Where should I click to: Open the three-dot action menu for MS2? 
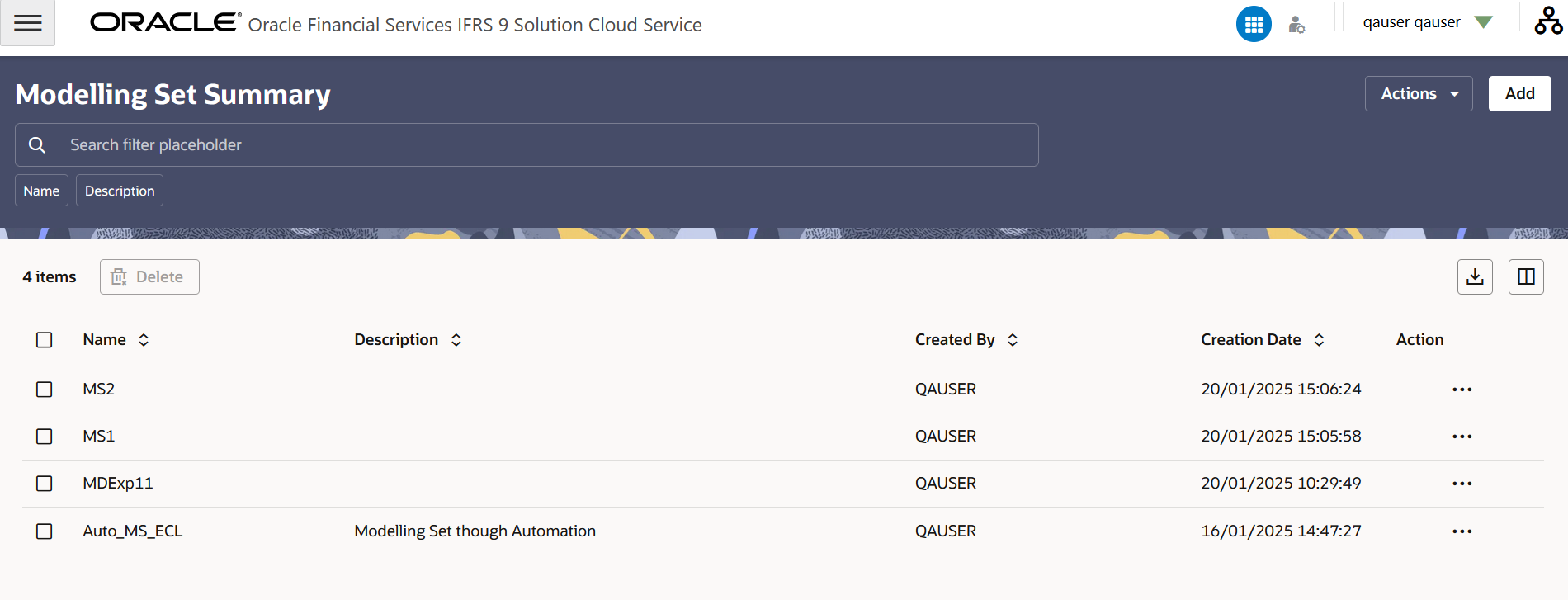pos(1462,390)
